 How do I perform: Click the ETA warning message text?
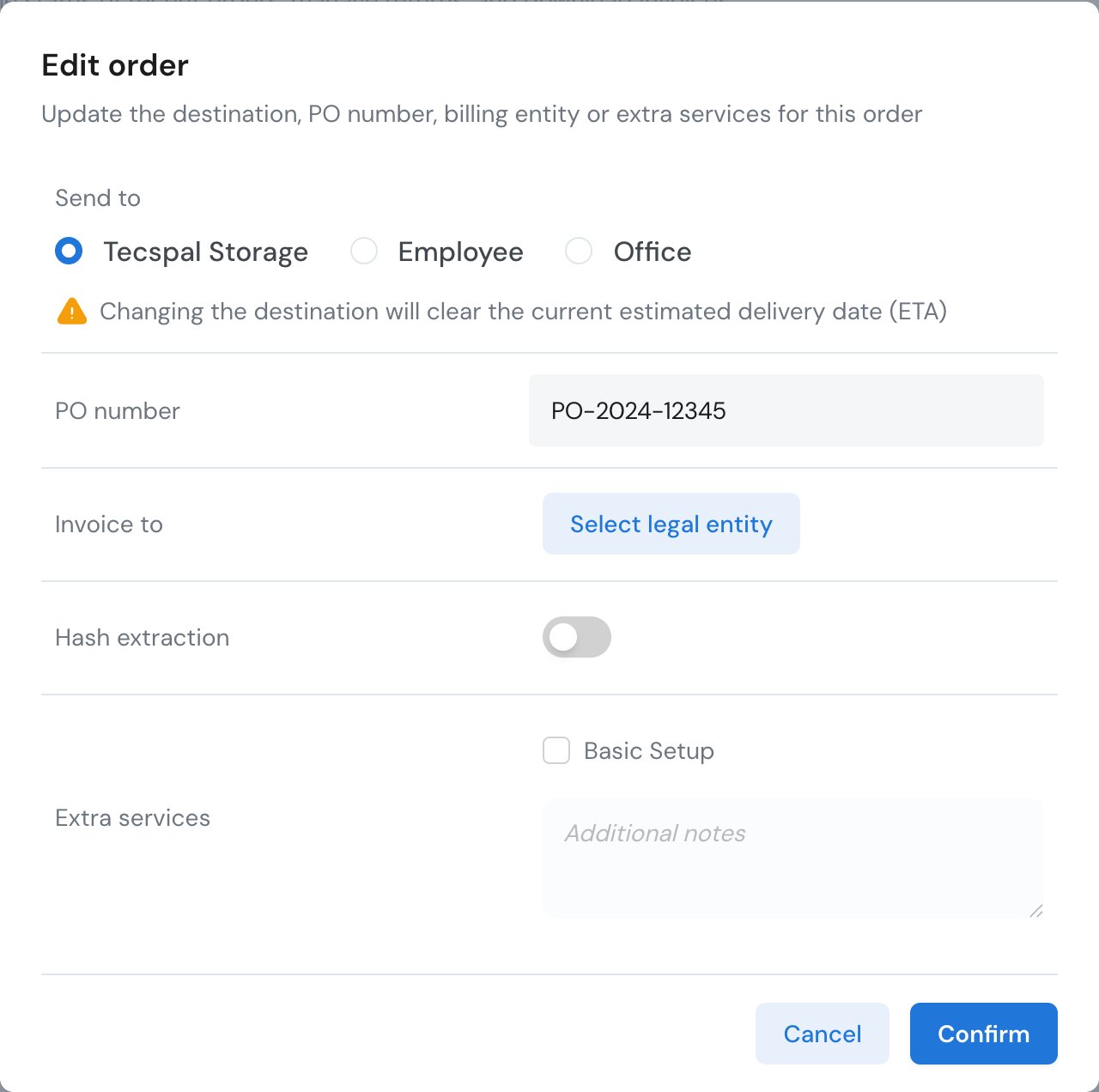pos(523,311)
